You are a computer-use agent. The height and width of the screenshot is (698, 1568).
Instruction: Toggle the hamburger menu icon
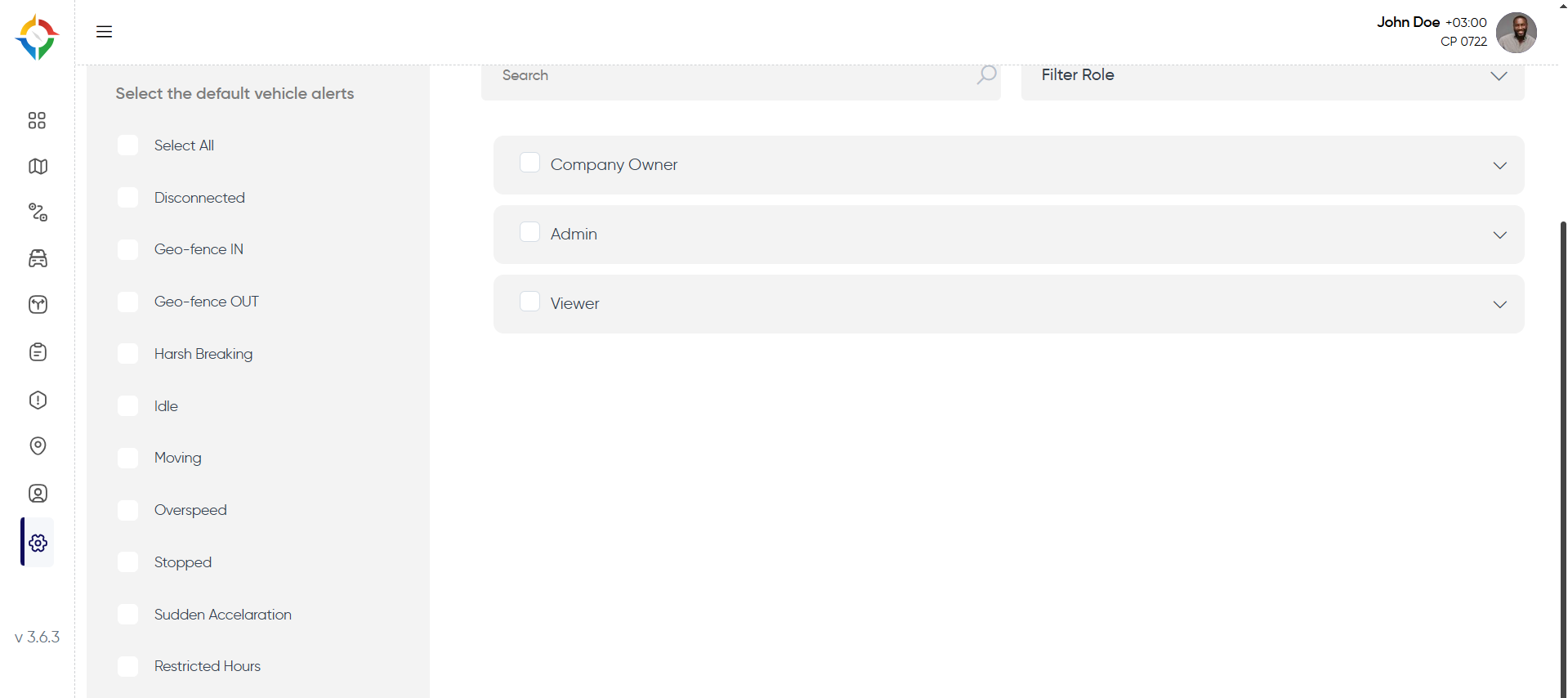[x=104, y=32]
